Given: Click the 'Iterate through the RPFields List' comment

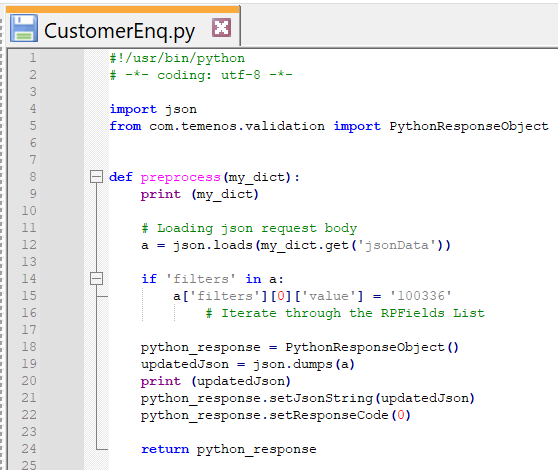Looking at the screenshot, I should pos(345,313).
